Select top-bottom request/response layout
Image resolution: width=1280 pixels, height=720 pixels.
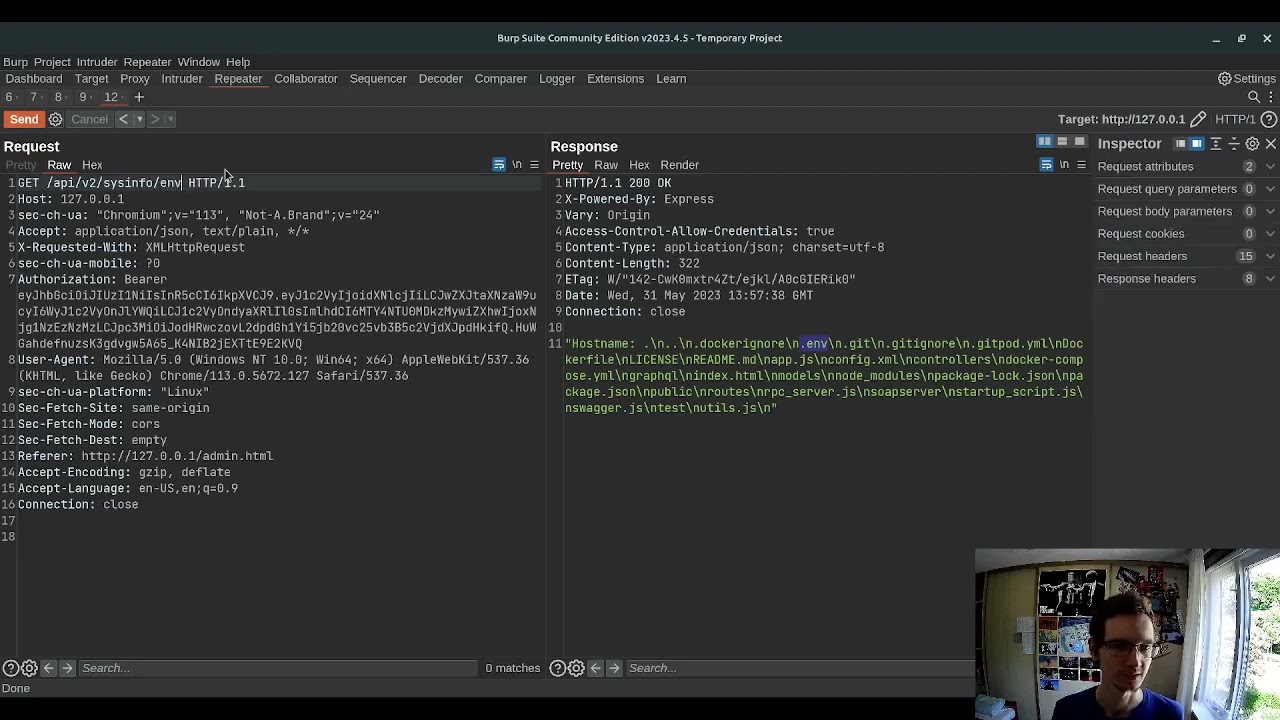point(1062,142)
